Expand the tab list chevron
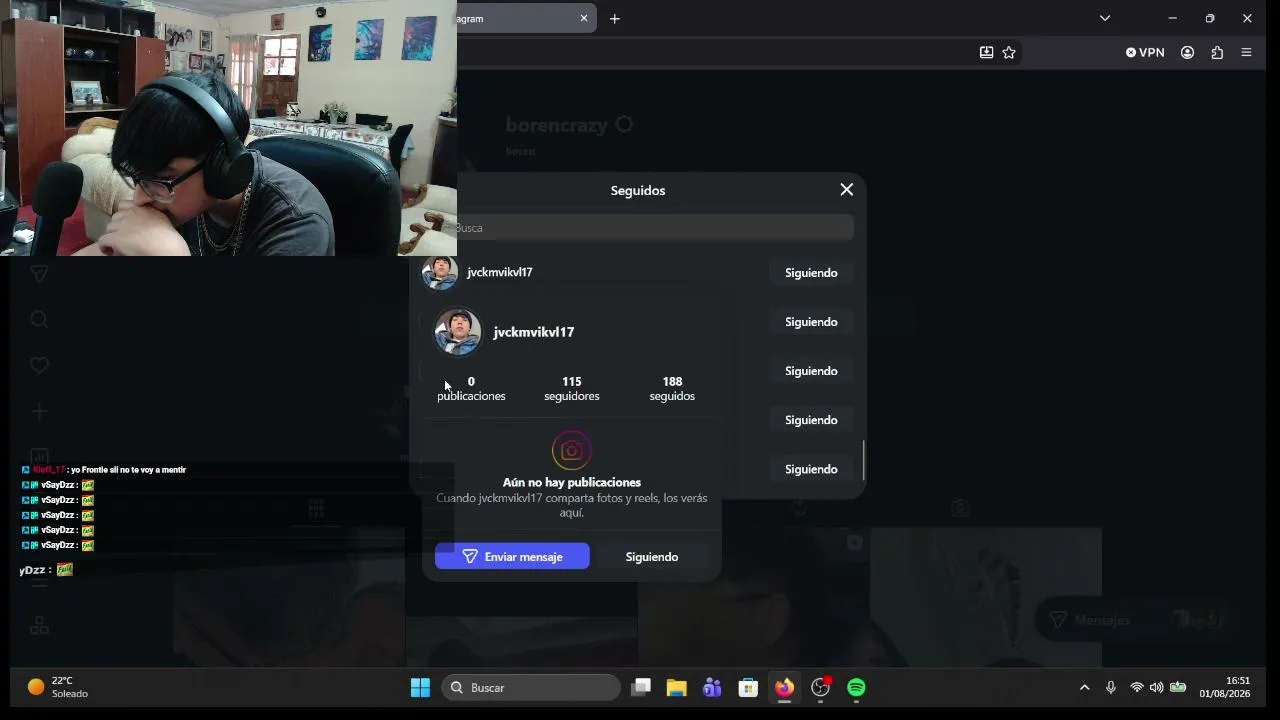This screenshot has height=720, width=1280. (1105, 18)
